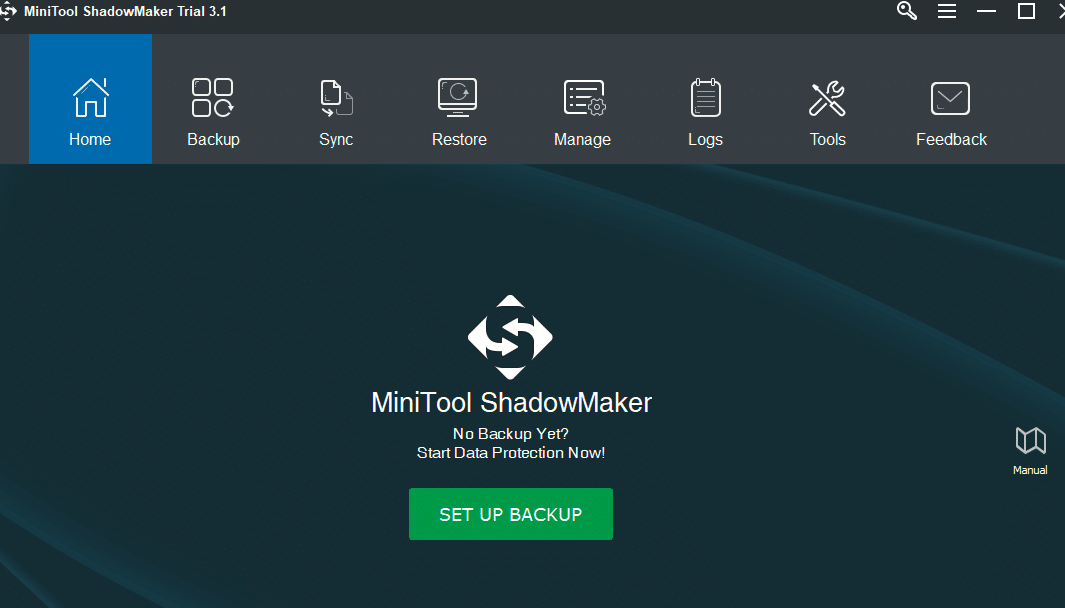Viewport: 1065px width, 608px height.
Task: Click the key registration icon
Action: (x=907, y=11)
